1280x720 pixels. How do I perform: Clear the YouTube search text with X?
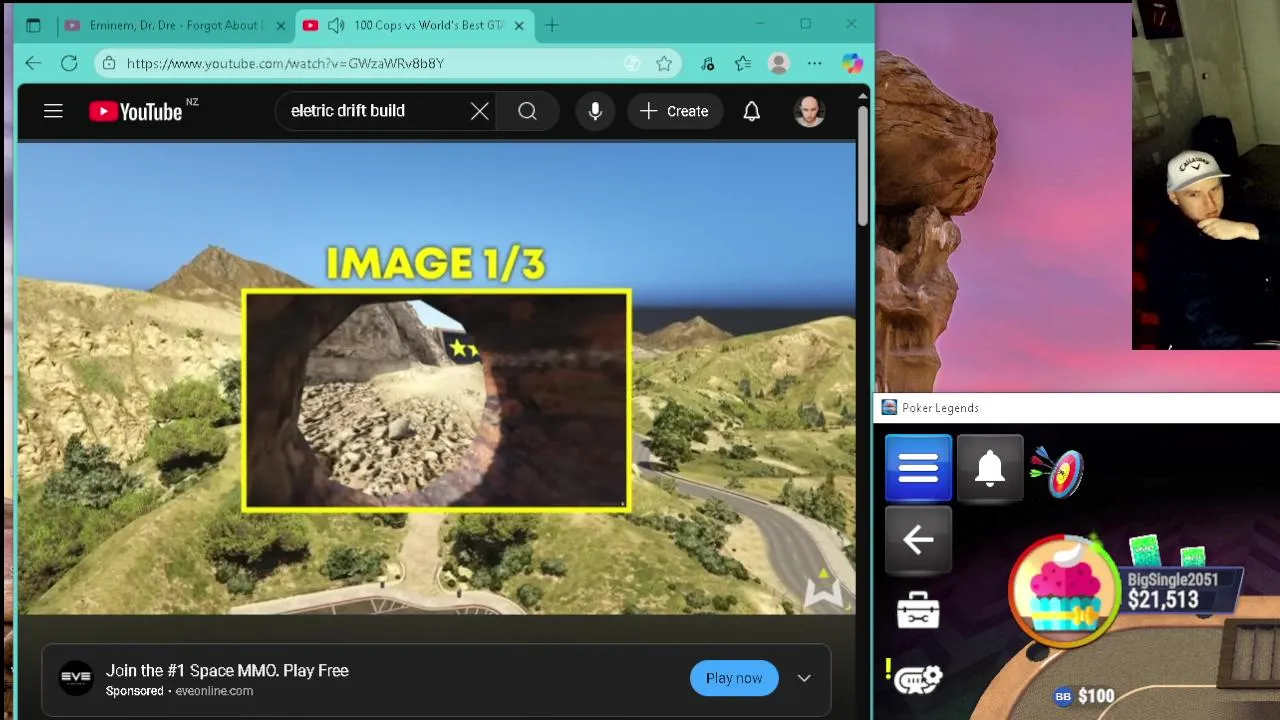coord(480,111)
